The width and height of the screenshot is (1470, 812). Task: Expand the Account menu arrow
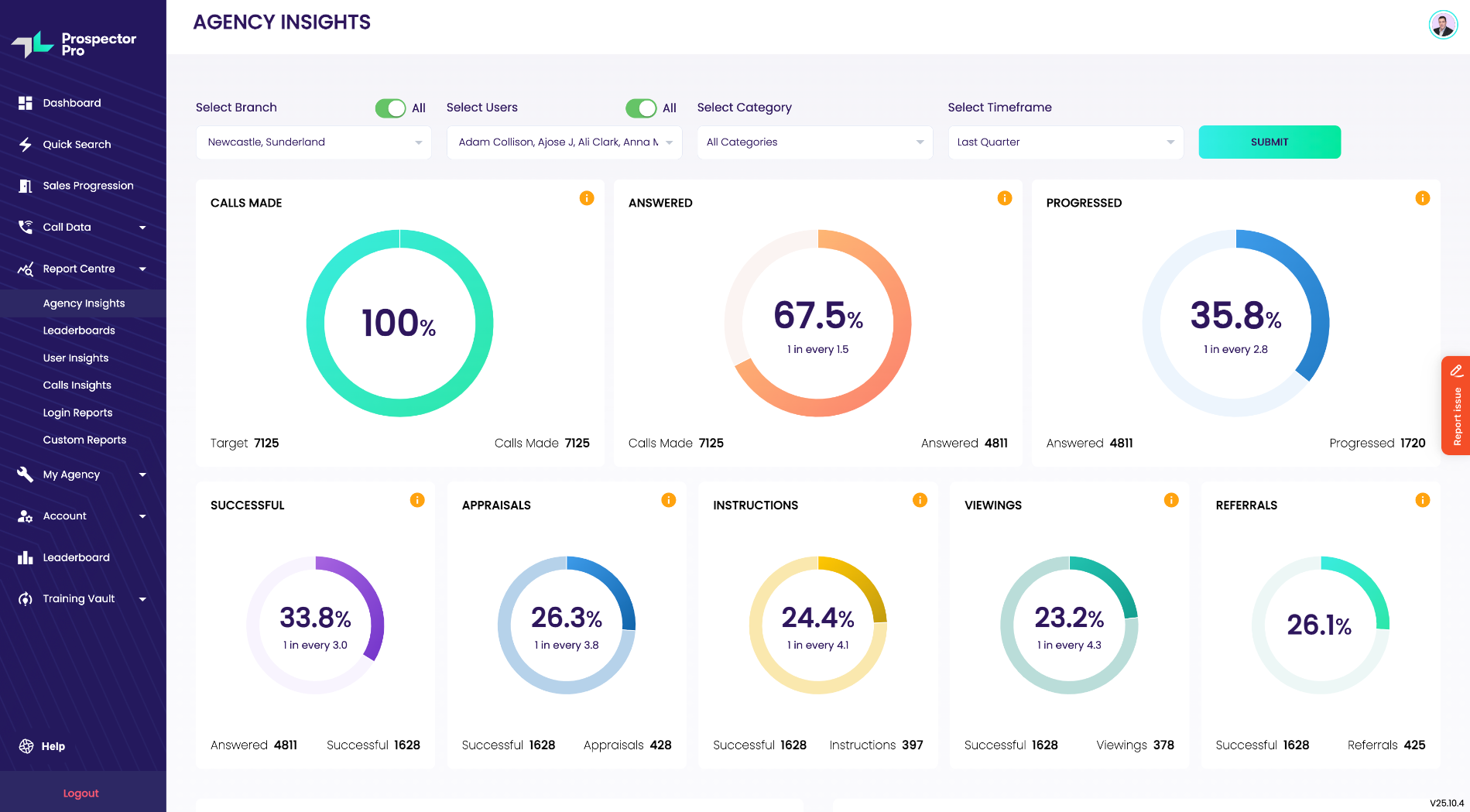pos(142,516)
